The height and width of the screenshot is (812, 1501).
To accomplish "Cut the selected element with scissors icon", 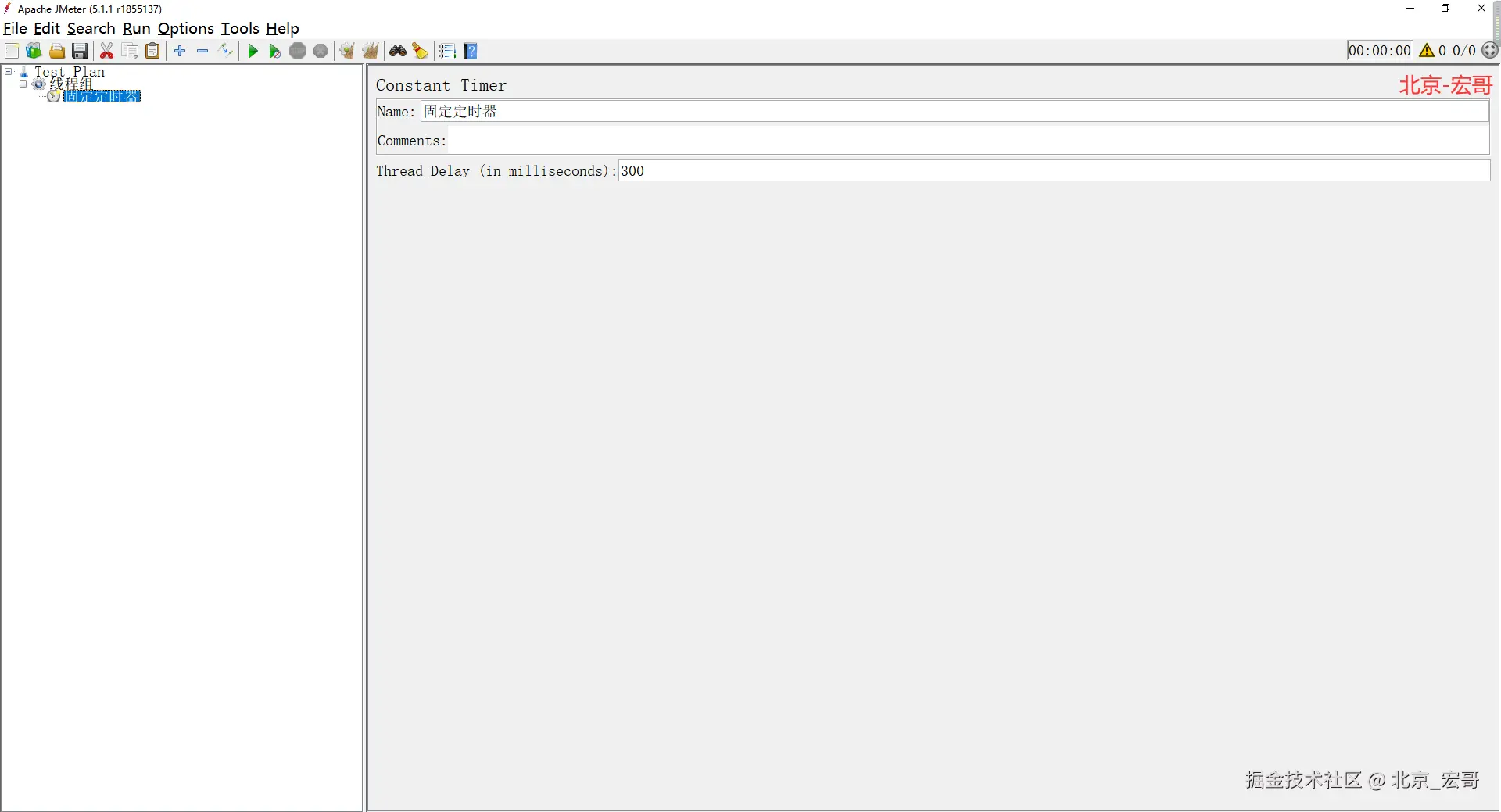I will coord(107,52).
